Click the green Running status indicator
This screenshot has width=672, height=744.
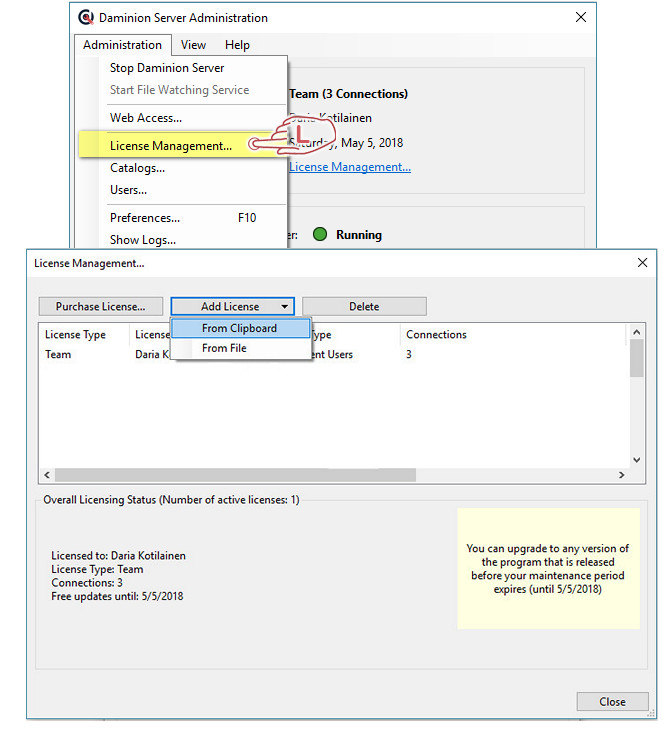pos(320,235)
